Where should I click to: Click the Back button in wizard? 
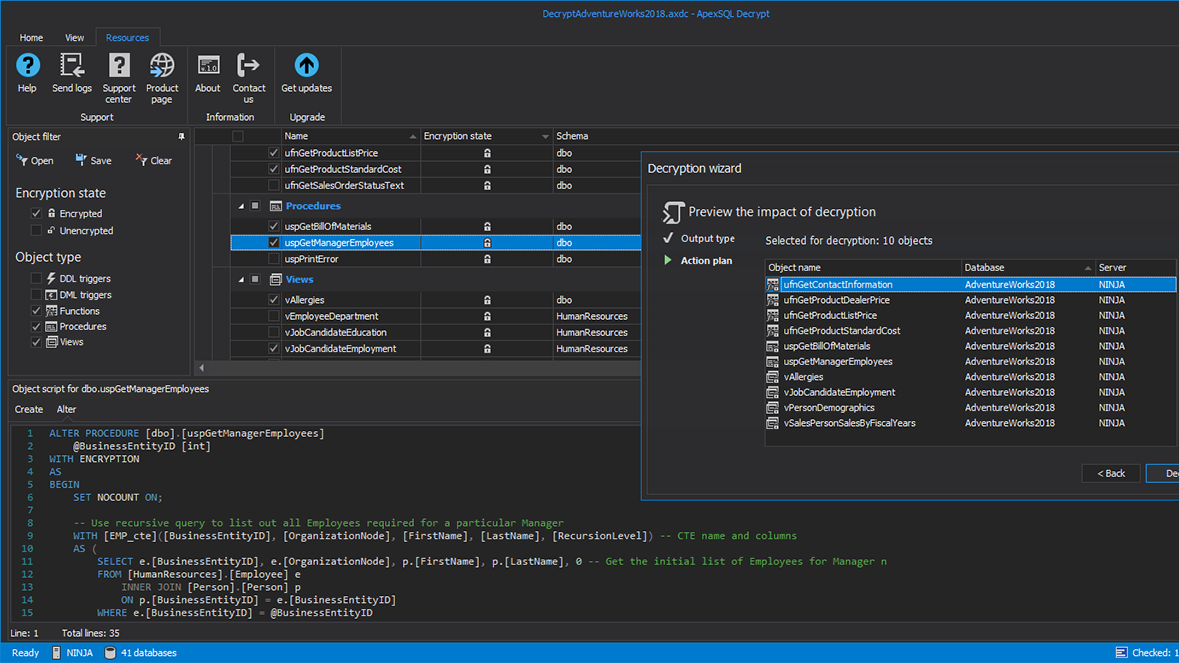1111,474
